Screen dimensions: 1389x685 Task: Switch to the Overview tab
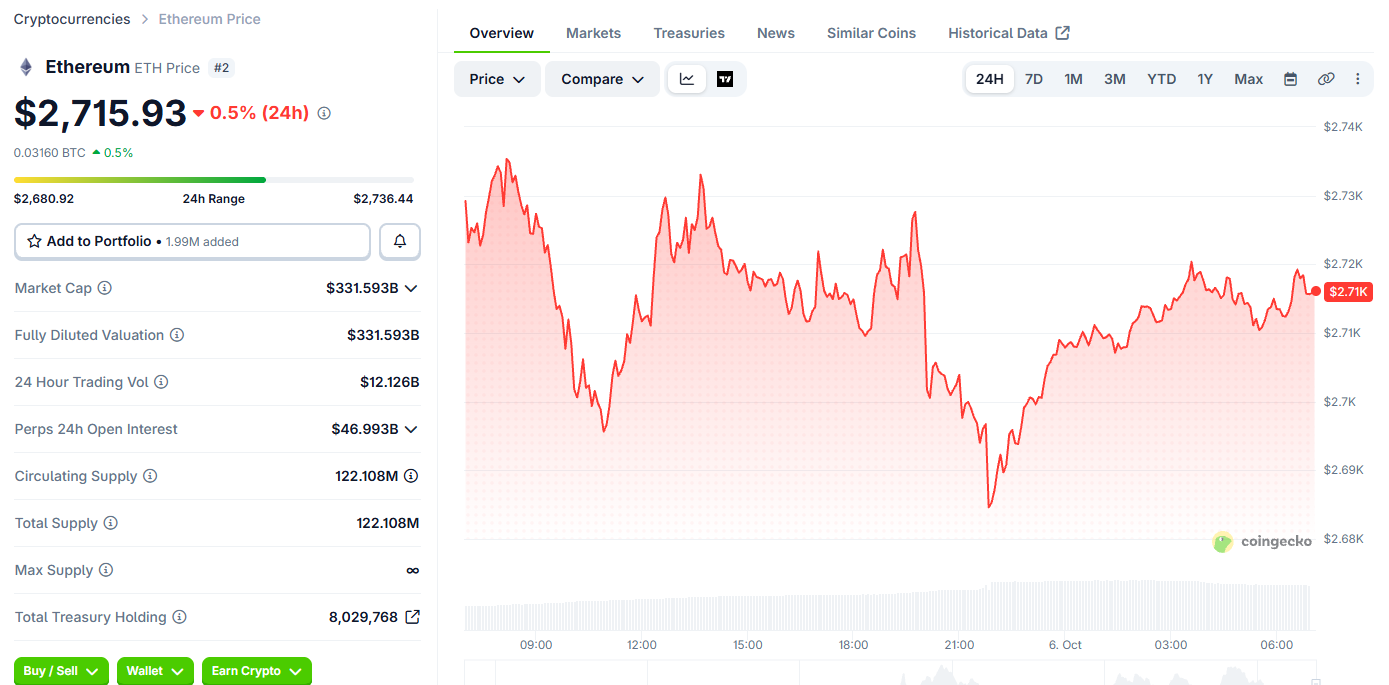pyautogui.click(x=502, y=33)
